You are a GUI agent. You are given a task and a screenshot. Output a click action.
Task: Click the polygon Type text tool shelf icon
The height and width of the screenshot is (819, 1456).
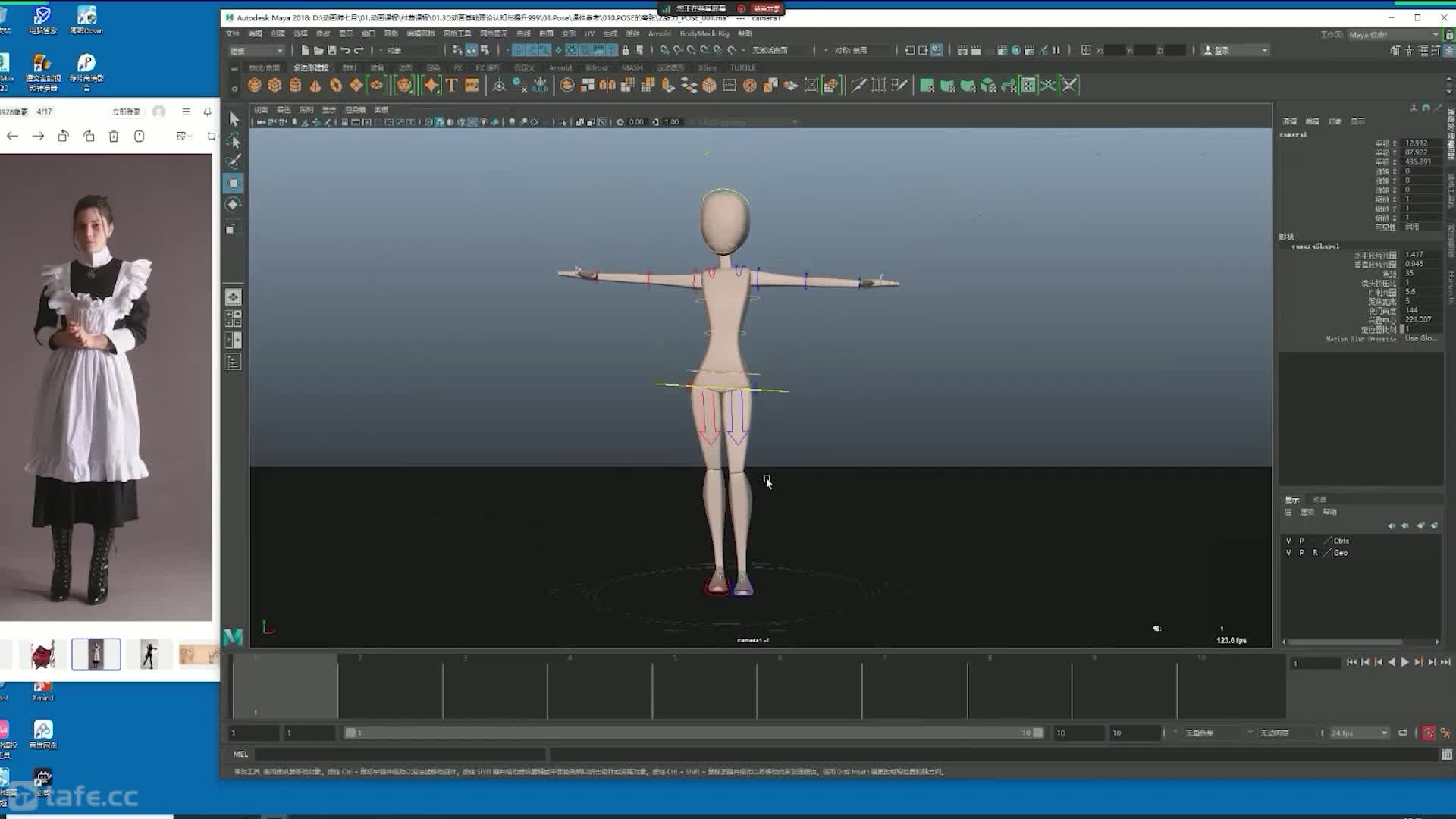coord(451,85)
